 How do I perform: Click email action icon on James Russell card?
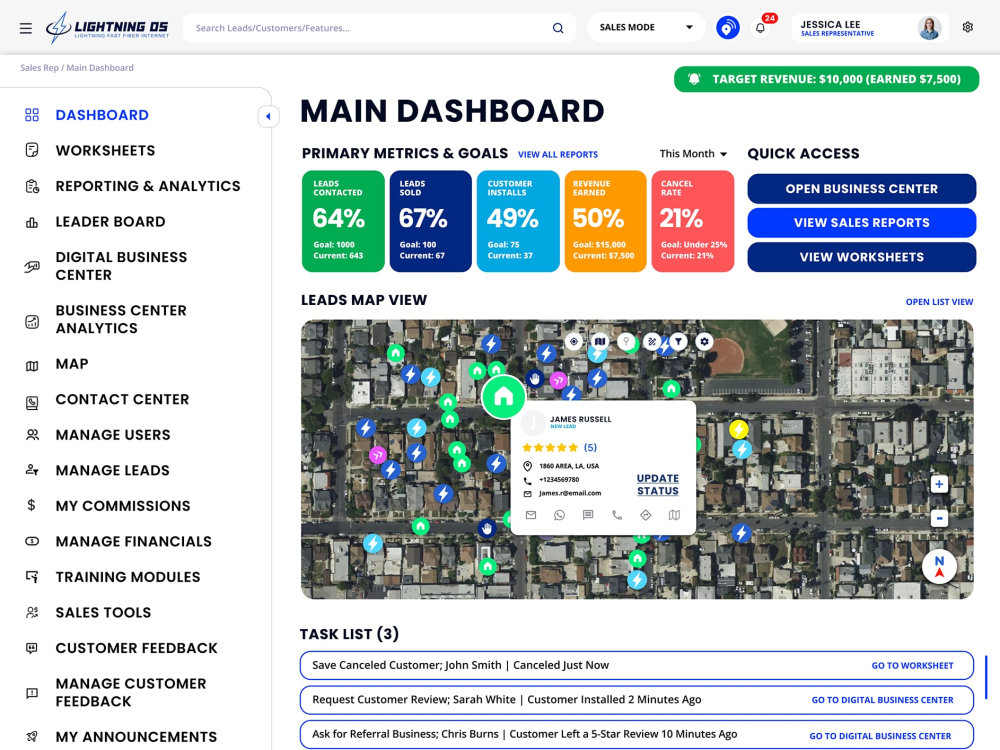pos(531,515)
